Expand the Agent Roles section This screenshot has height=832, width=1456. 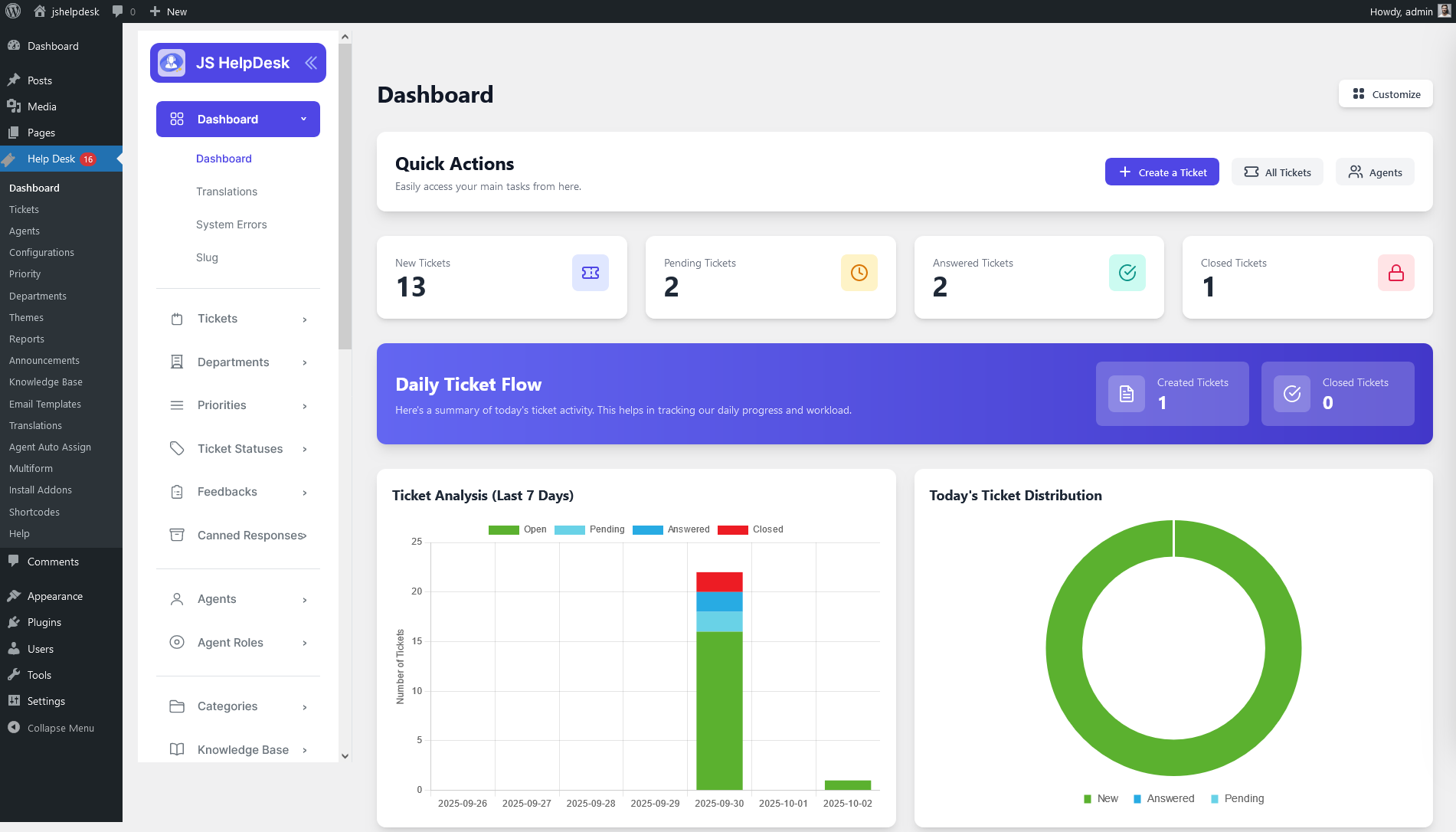point(238,643)
